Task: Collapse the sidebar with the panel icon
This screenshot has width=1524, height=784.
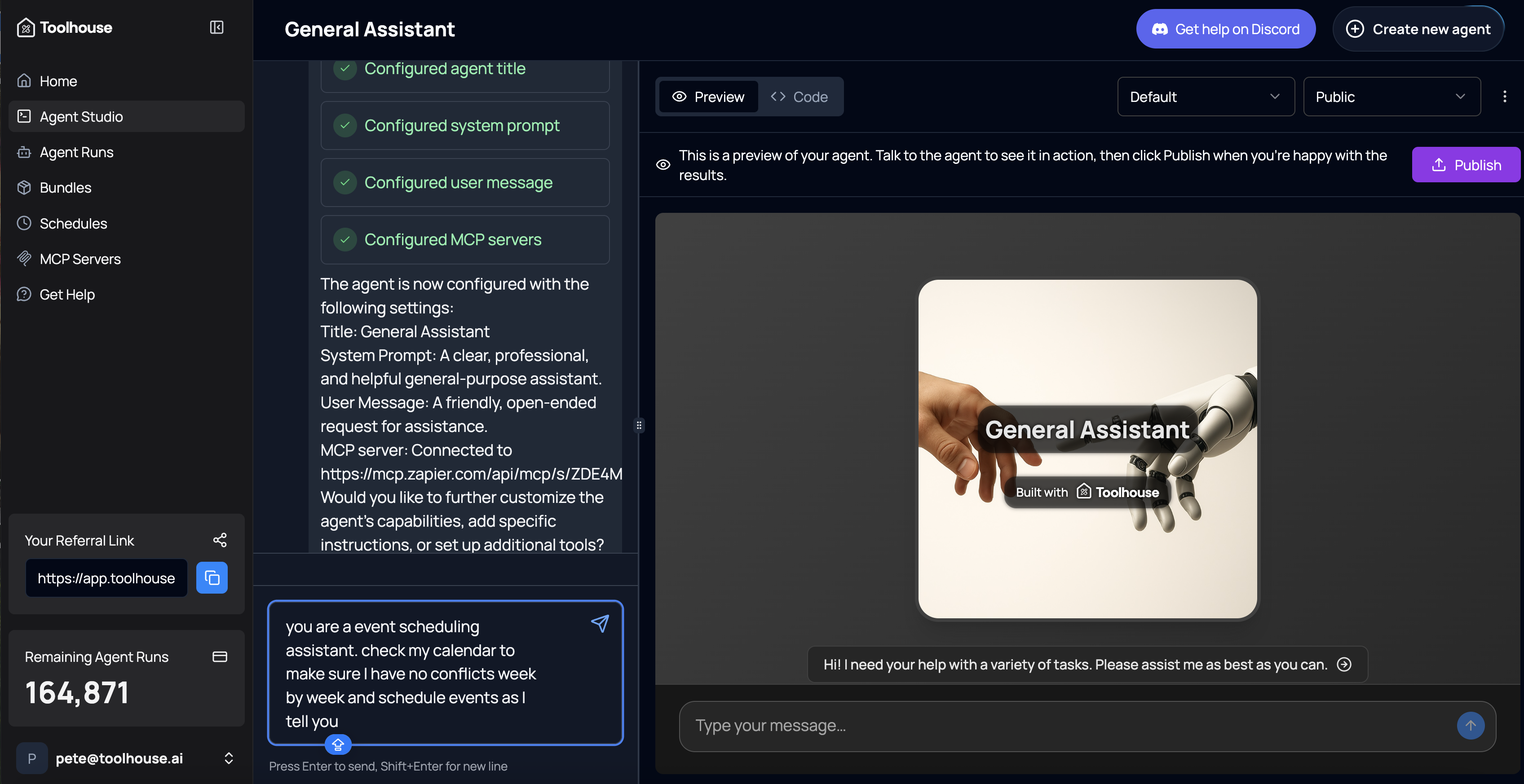Action: 216,27
